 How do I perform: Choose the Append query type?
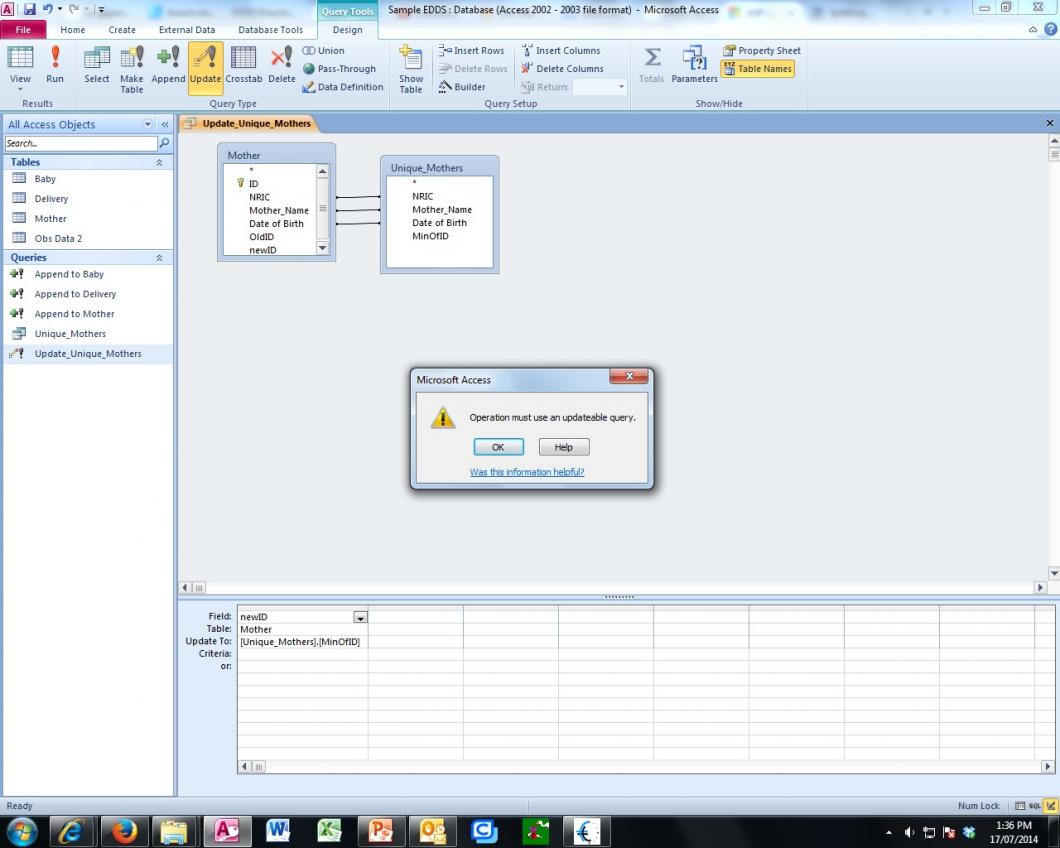[168, 65]
